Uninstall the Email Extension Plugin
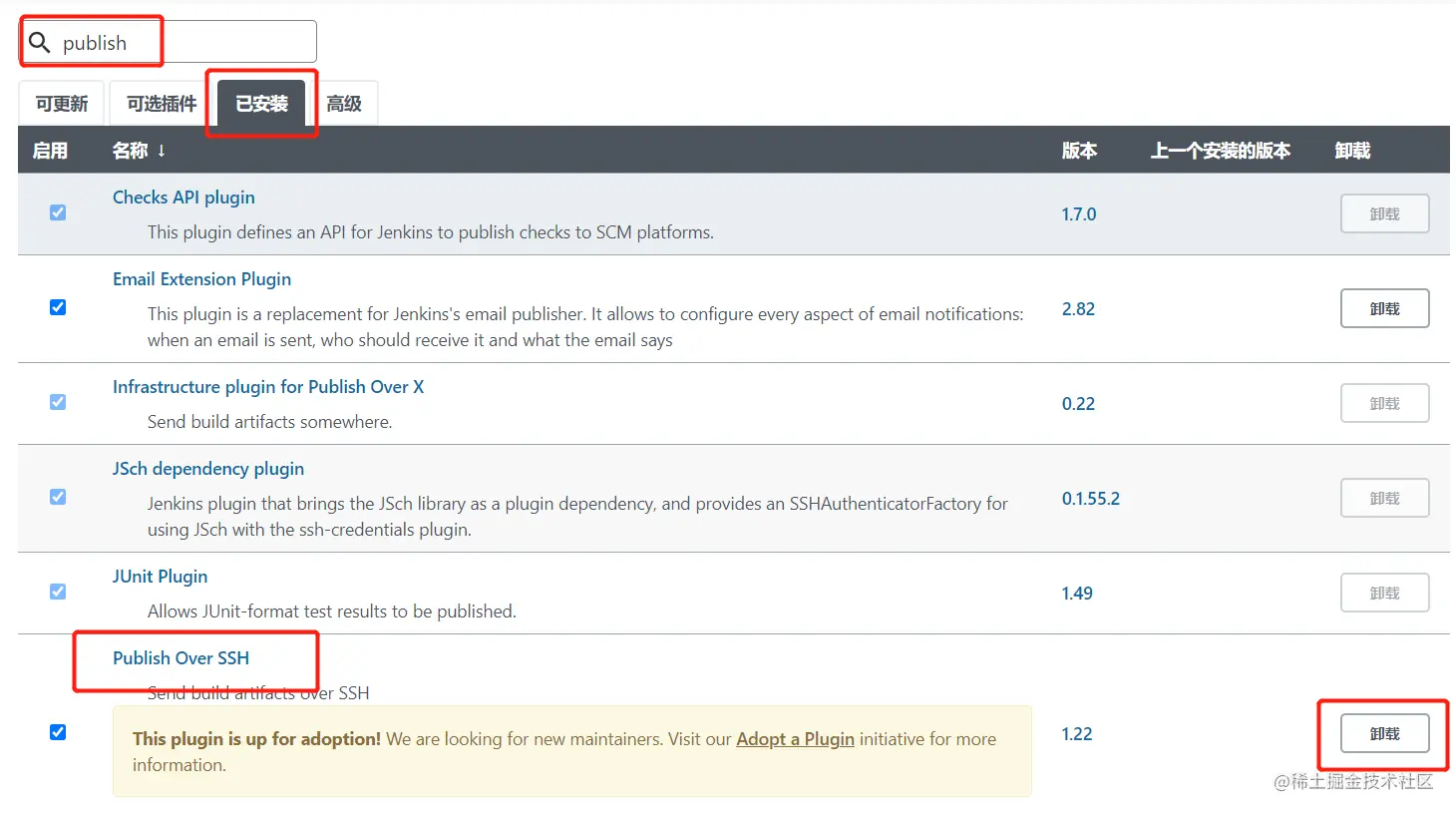Viewport: 1456px width, 814px height. [x=1384, y=308]
